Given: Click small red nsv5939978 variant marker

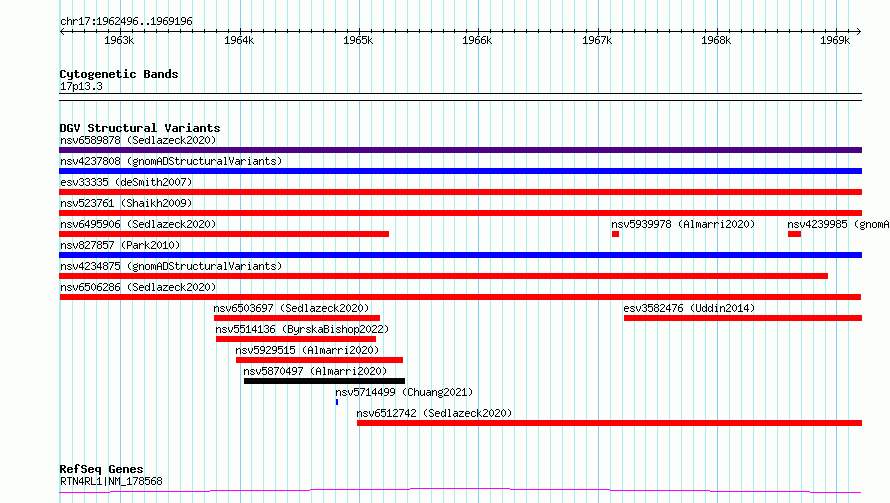Looking at the screenshot, I should coord(615,234).
